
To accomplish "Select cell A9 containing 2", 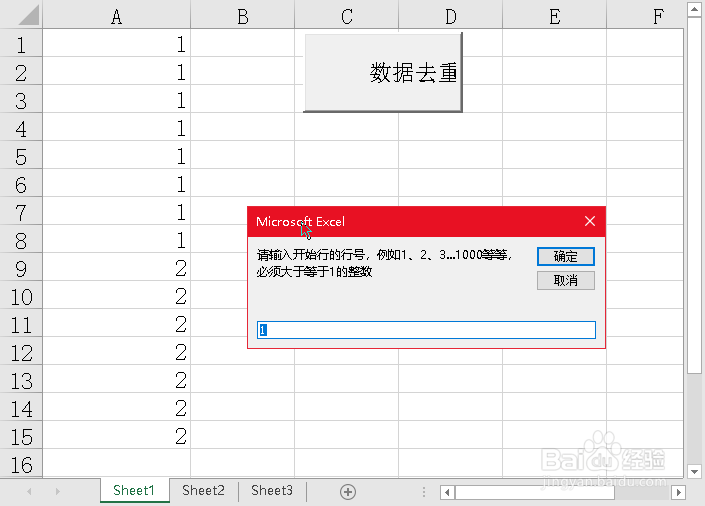I will tap(116, 268).
